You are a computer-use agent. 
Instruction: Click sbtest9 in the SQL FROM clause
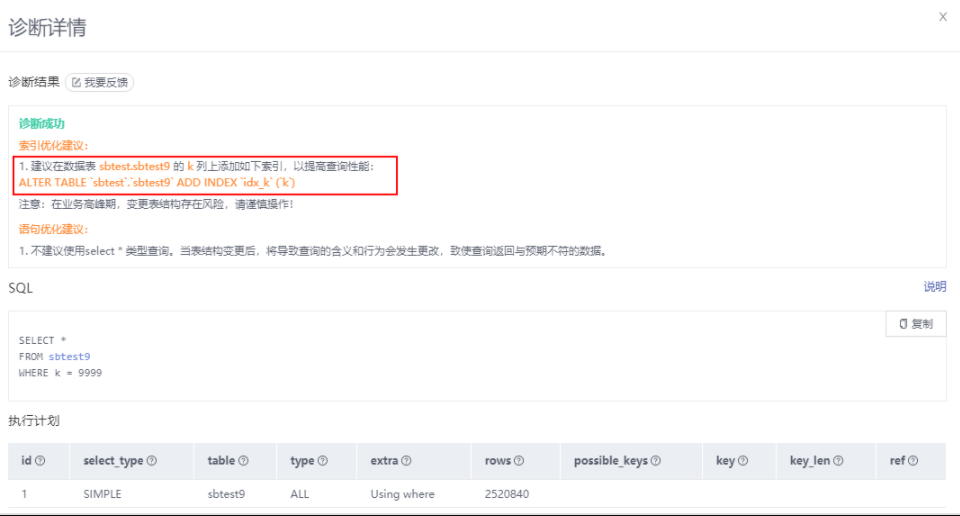[x=69, y=356]
